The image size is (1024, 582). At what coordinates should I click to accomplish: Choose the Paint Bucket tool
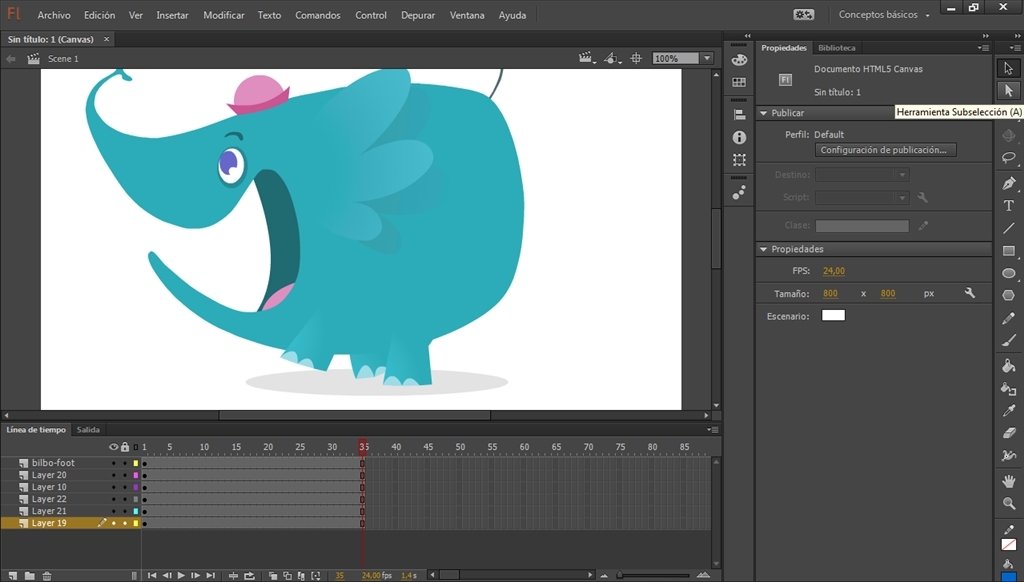[1008, 365]
